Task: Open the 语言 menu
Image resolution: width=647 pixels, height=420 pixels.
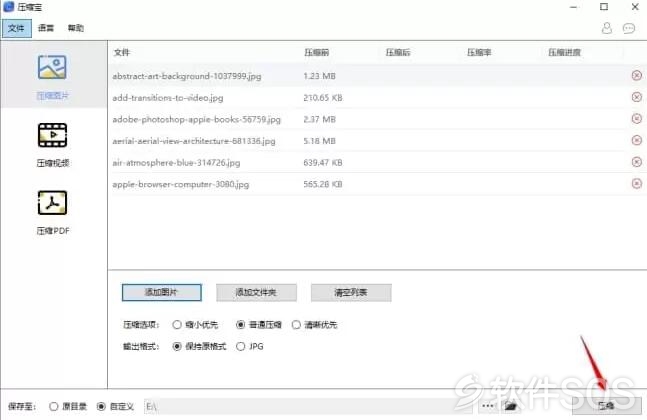Action: click(x=46, y=28)
